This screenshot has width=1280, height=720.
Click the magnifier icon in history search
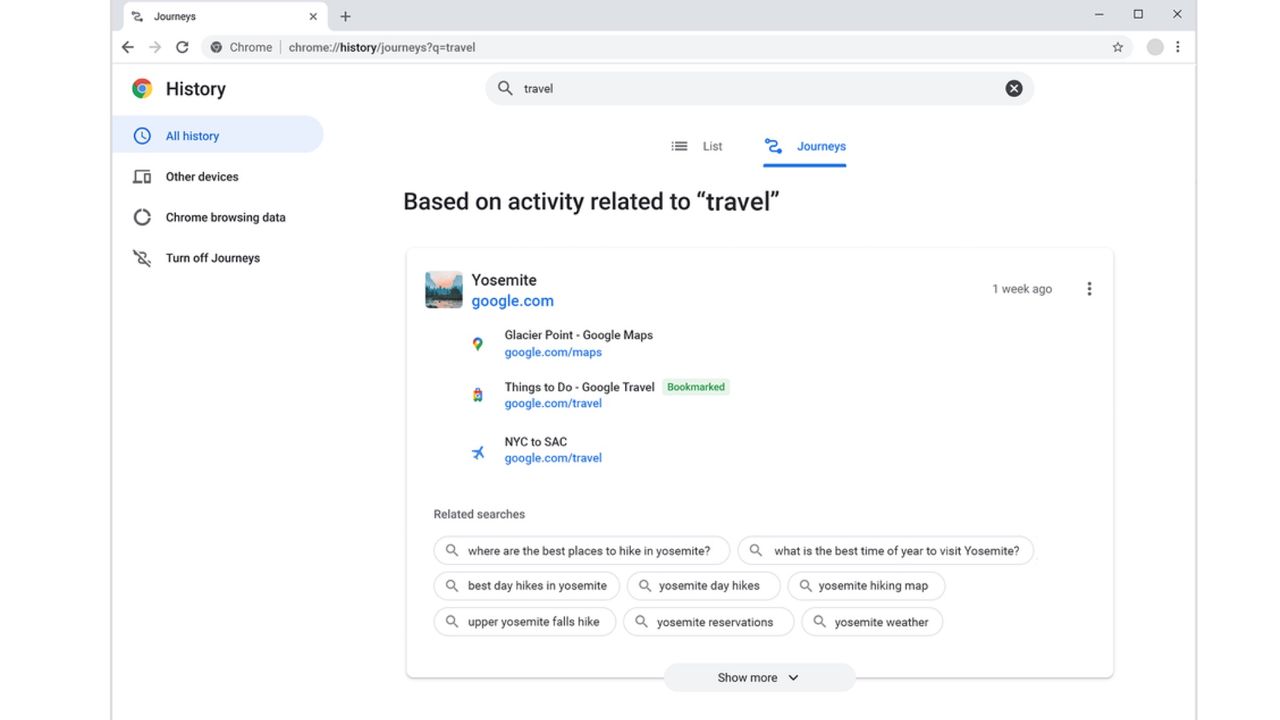505,89
